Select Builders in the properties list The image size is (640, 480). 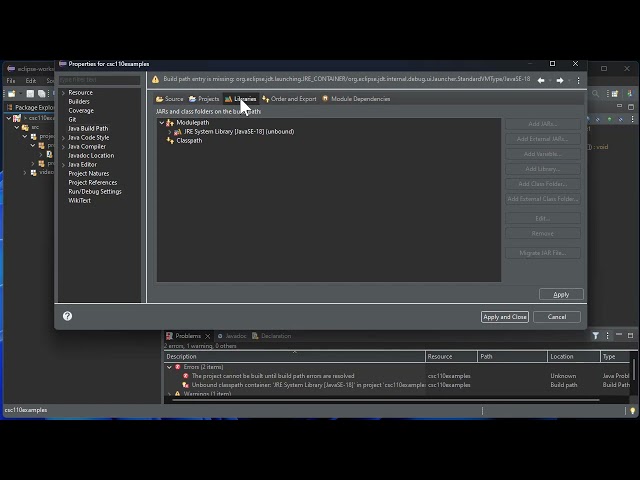click(79, 101)
